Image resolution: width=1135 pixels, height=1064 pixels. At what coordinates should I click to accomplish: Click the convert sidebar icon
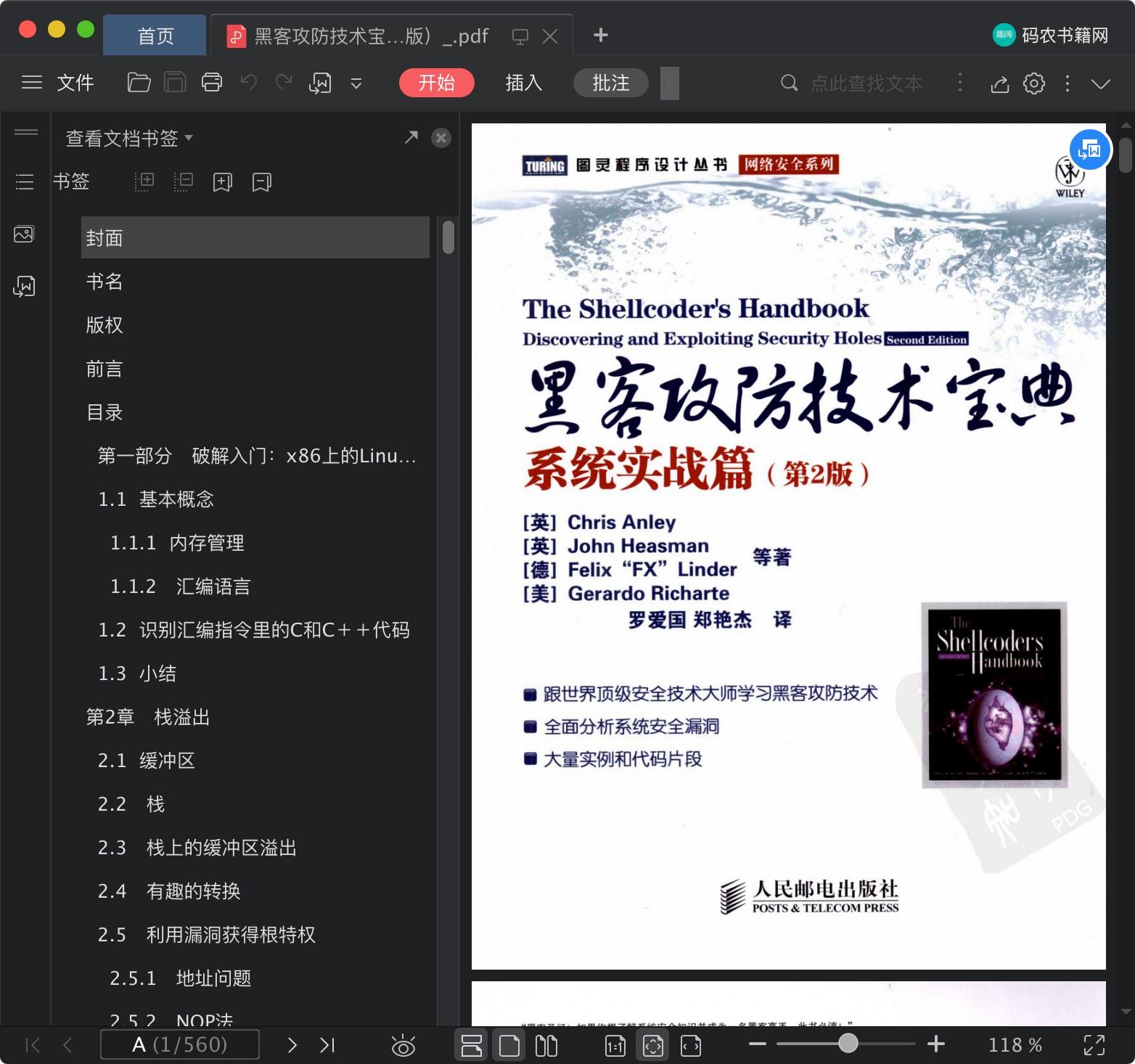[x=24, y=287]
